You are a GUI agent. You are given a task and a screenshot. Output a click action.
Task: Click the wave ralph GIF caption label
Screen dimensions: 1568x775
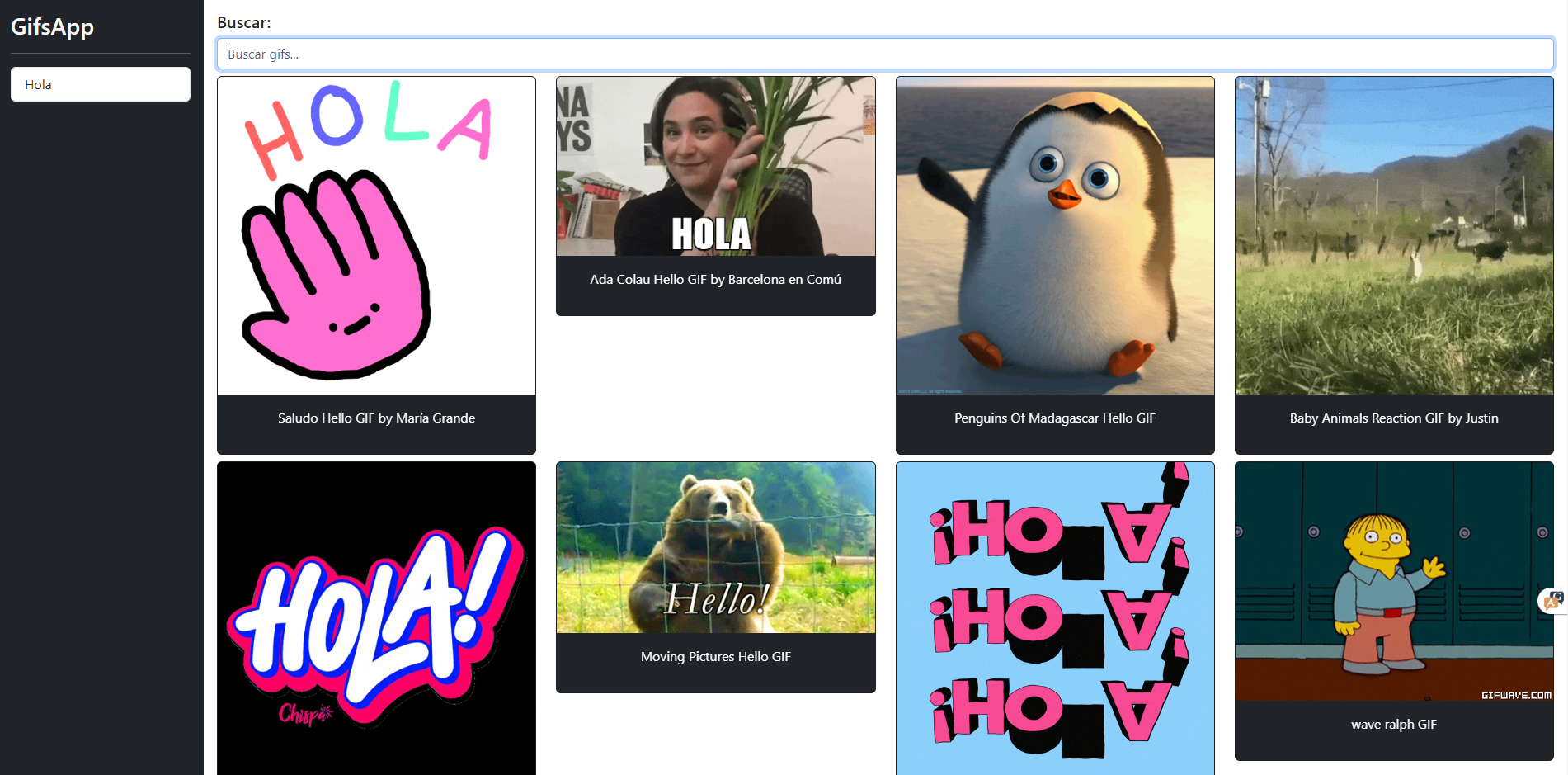(x=1393, y=724)
